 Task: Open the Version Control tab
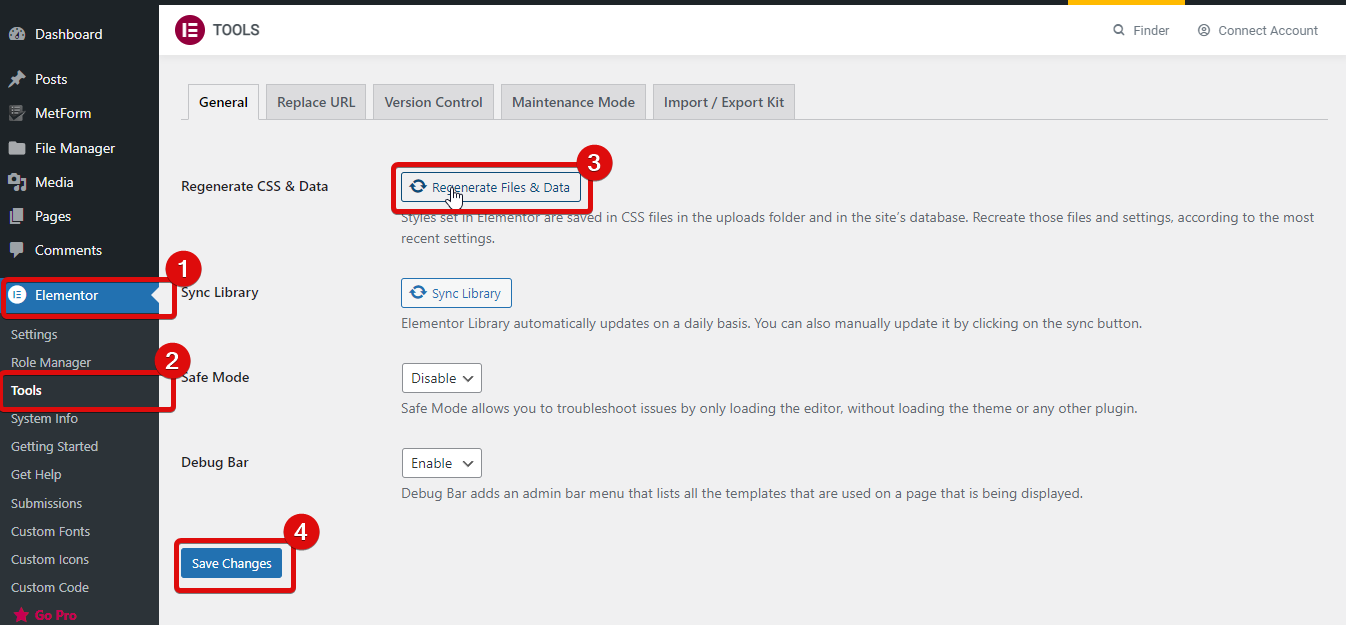point(433,101)
